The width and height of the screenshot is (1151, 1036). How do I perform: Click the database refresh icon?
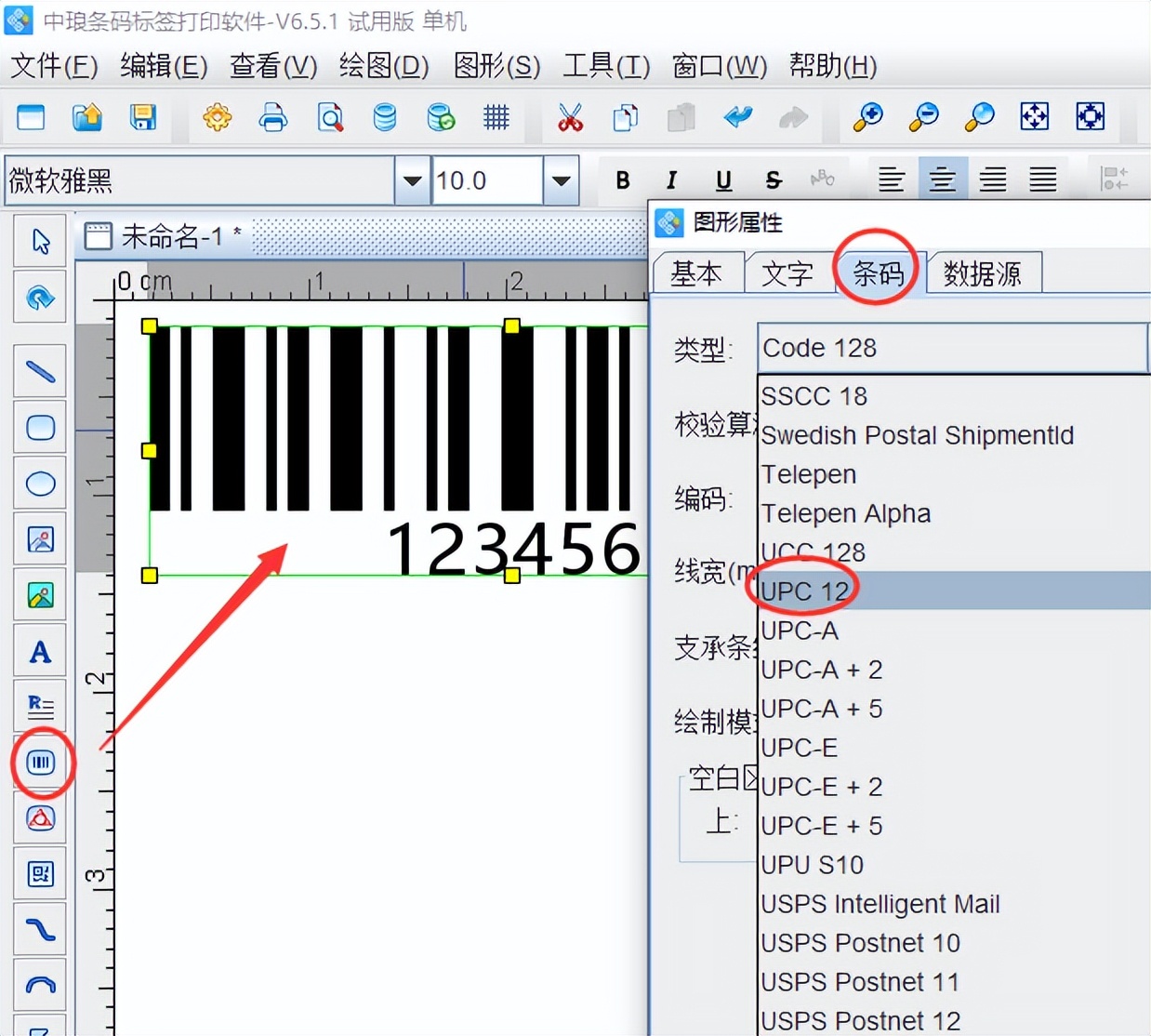441,117
